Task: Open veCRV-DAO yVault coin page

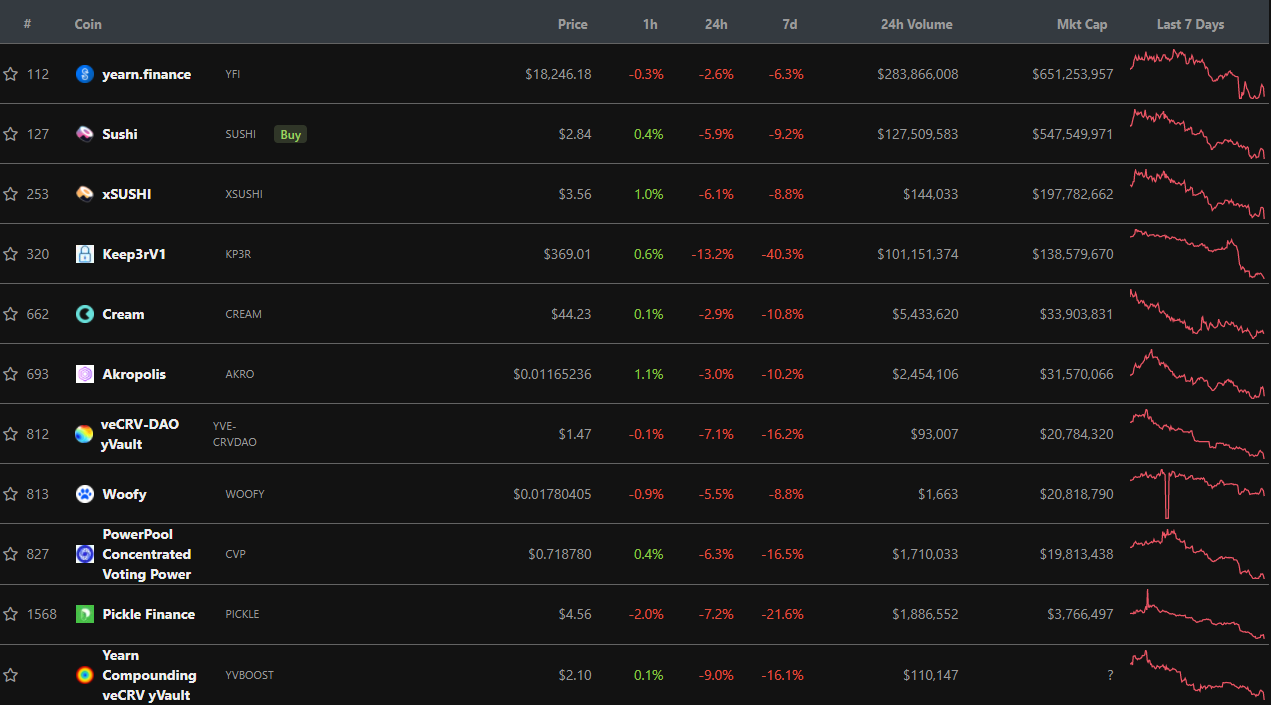Action: point(140,434)
